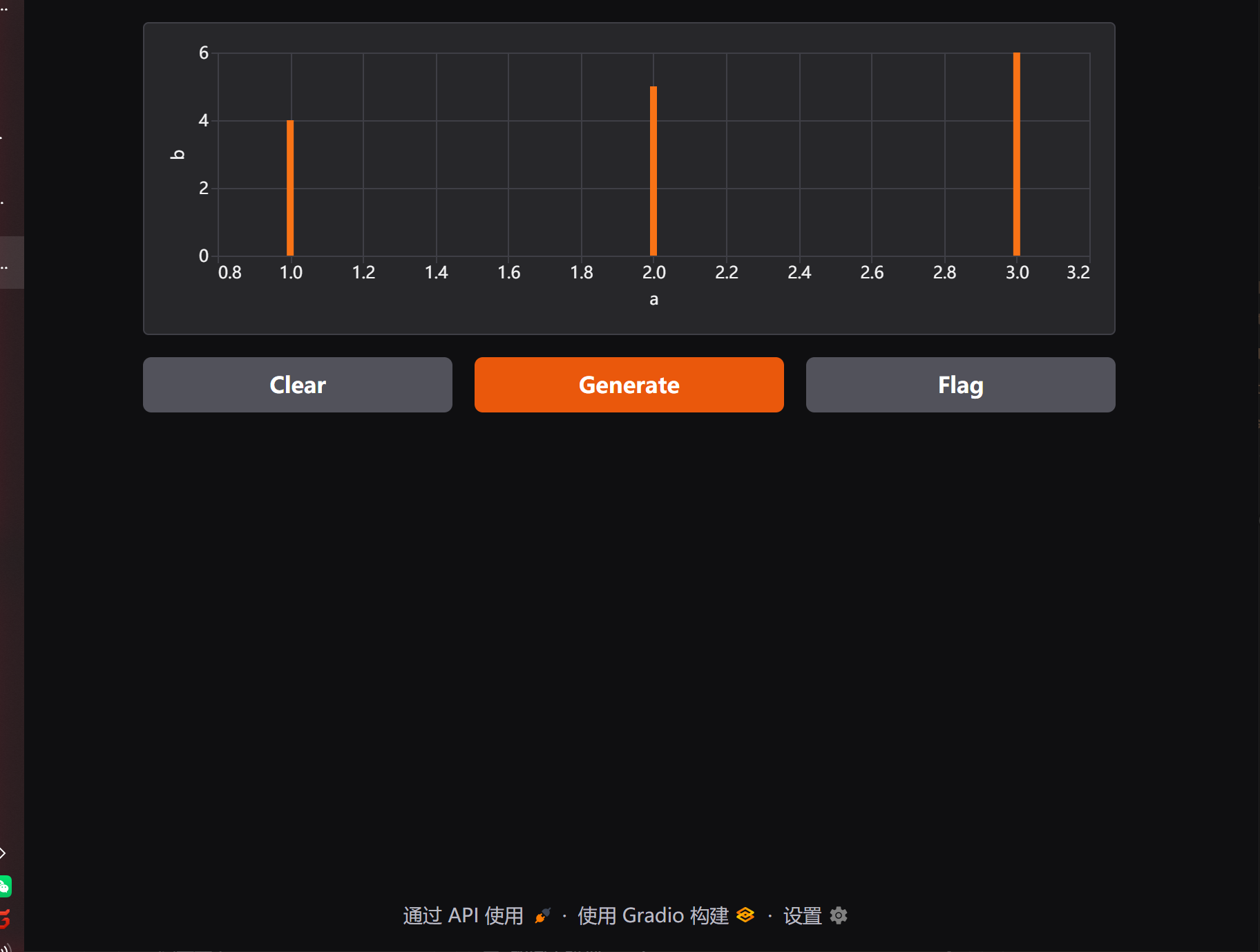The width and height of the screenshot is (1260, 952).
Task: Click the x-axis tick label 1.6
Action: [x=508, y=272]
